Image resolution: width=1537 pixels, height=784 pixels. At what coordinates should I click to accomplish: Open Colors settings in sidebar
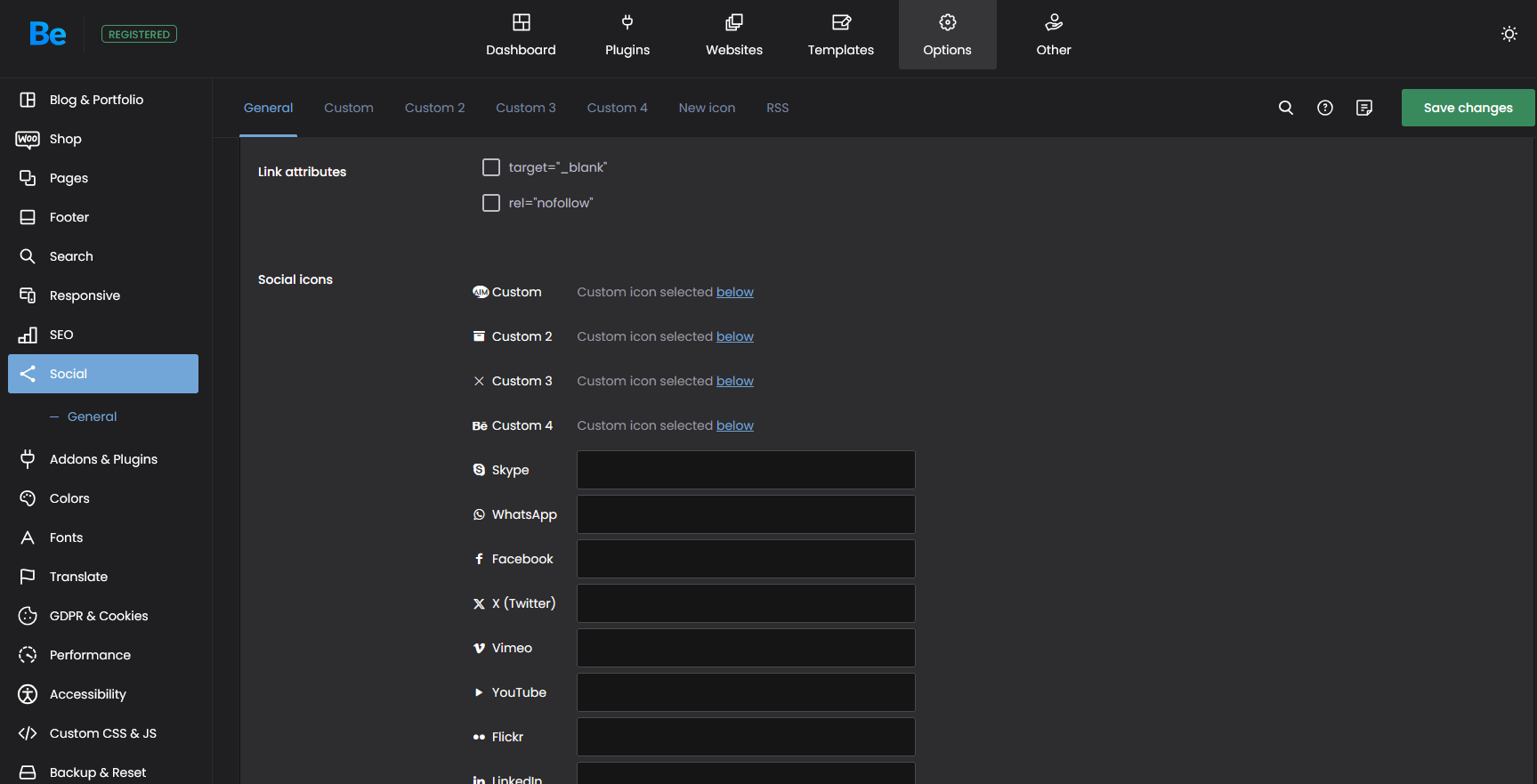click(x=103, y=498)
